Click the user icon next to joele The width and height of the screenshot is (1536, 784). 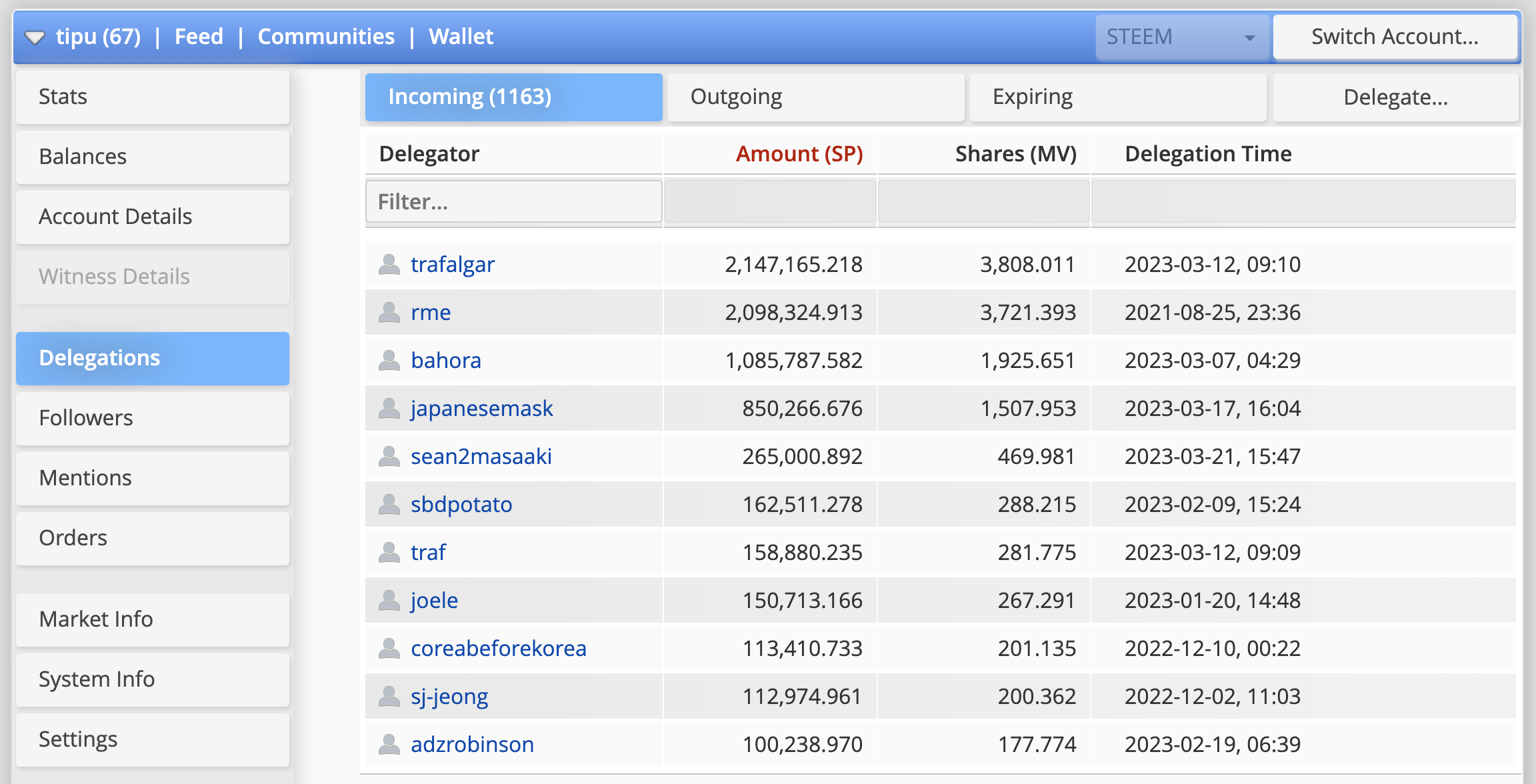389,601
